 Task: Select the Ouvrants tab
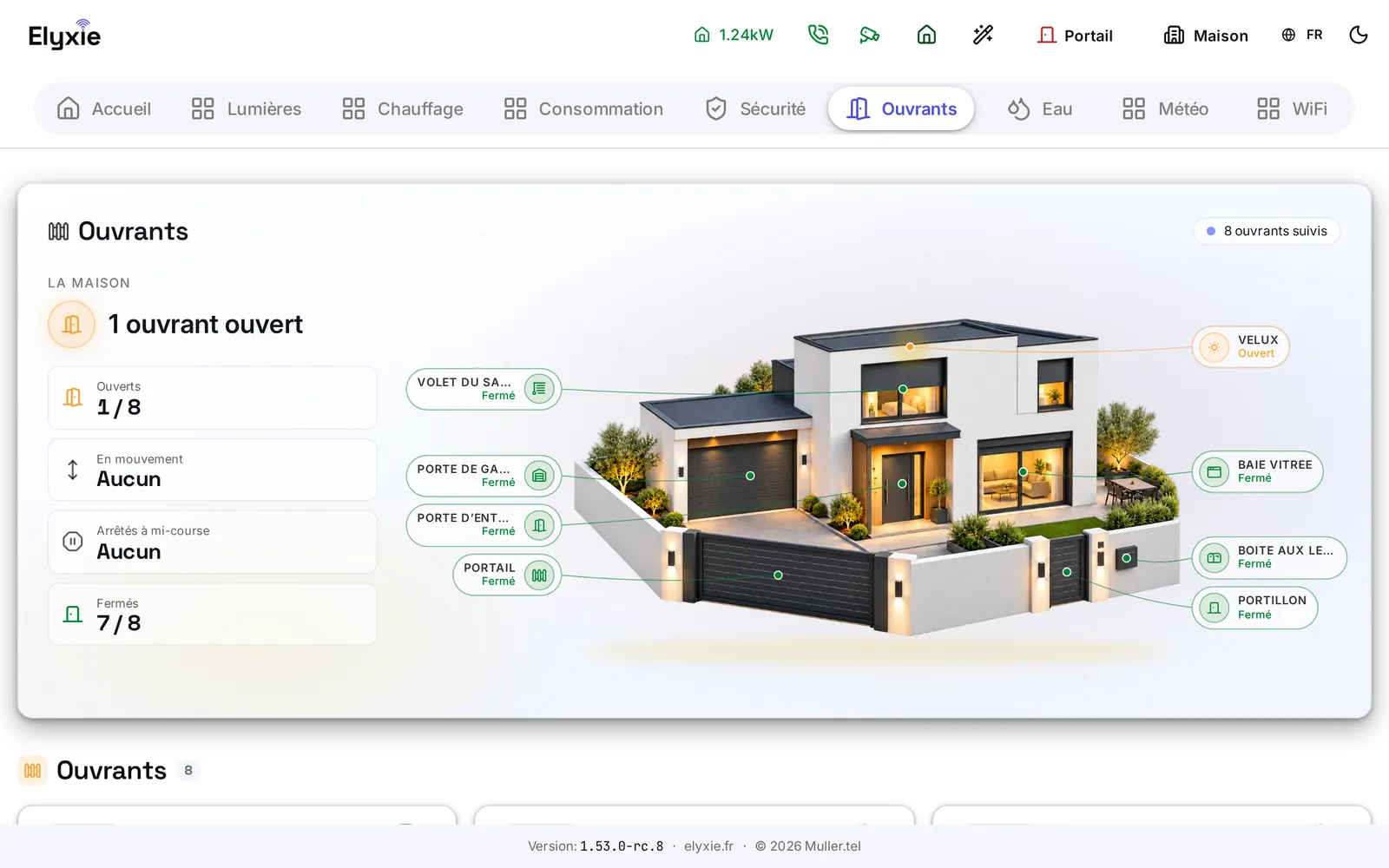(901, 108)
